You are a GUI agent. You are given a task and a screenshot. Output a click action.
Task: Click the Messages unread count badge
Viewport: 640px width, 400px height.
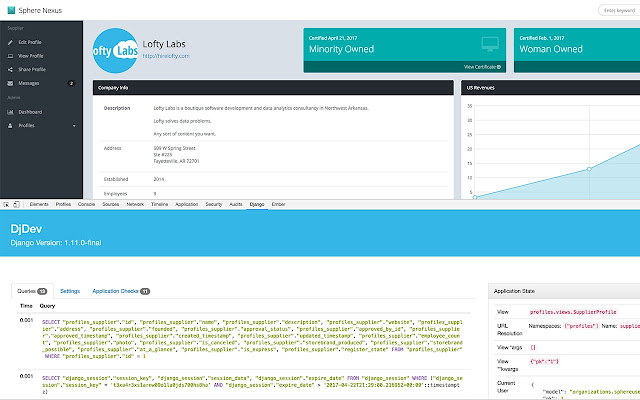pyautogui.click(x=71, y=83)
